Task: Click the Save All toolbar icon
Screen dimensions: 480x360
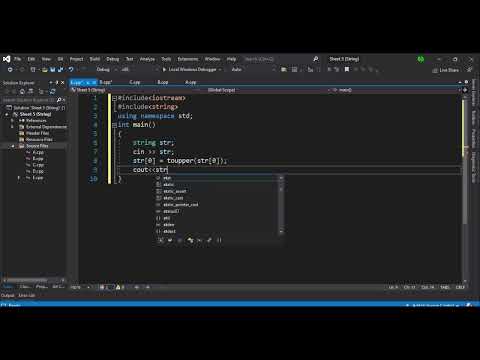Action: 61,70
